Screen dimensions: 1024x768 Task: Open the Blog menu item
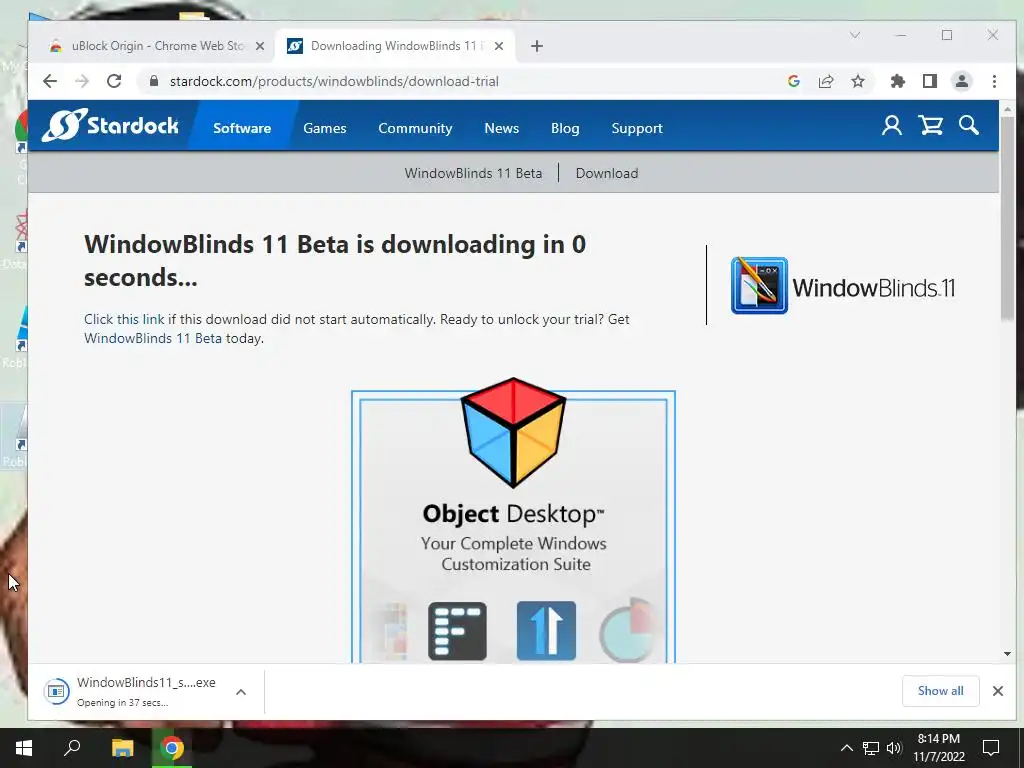(x=565, y=128)
